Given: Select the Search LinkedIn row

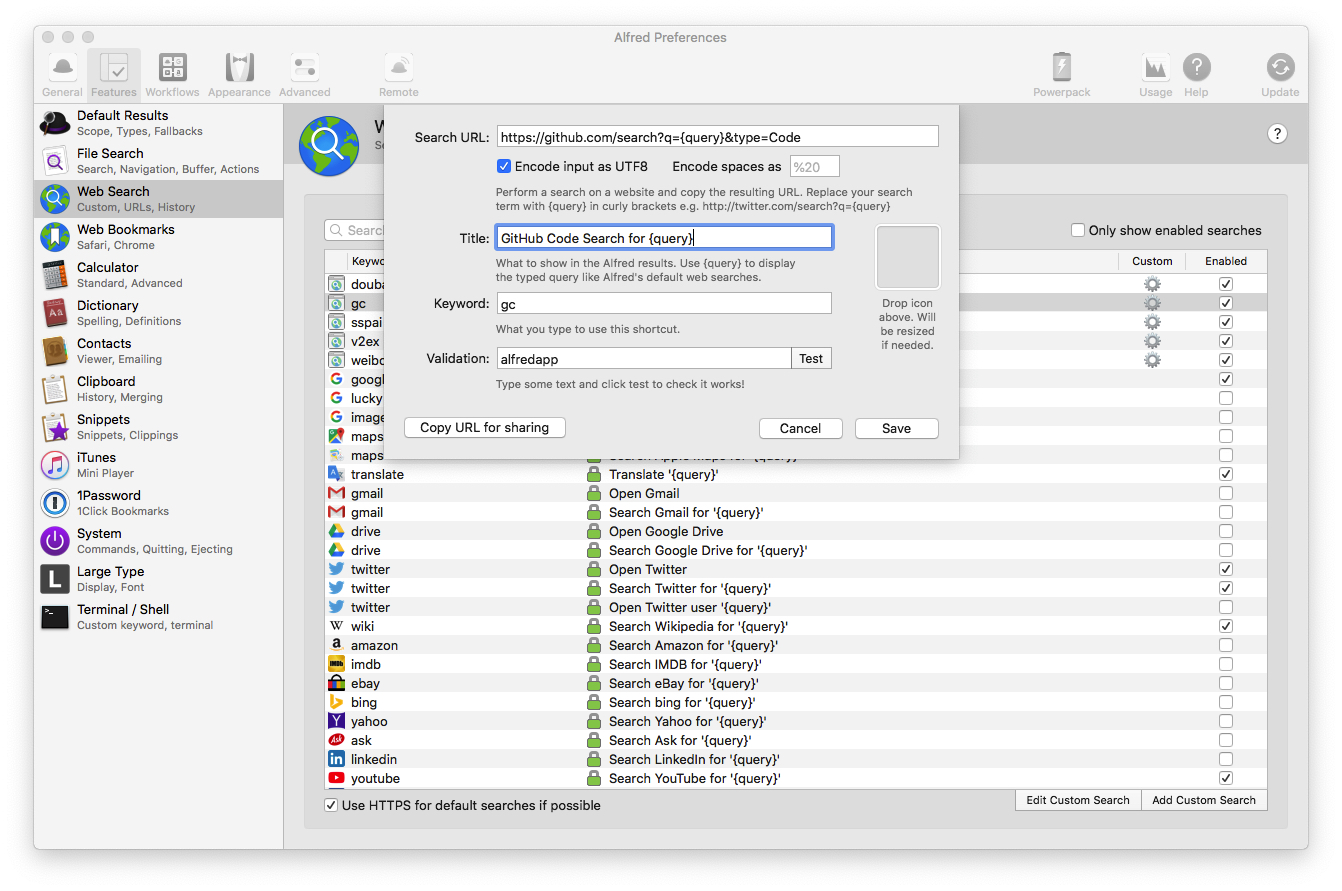Looking at the screenshot, I should [796, 759].
